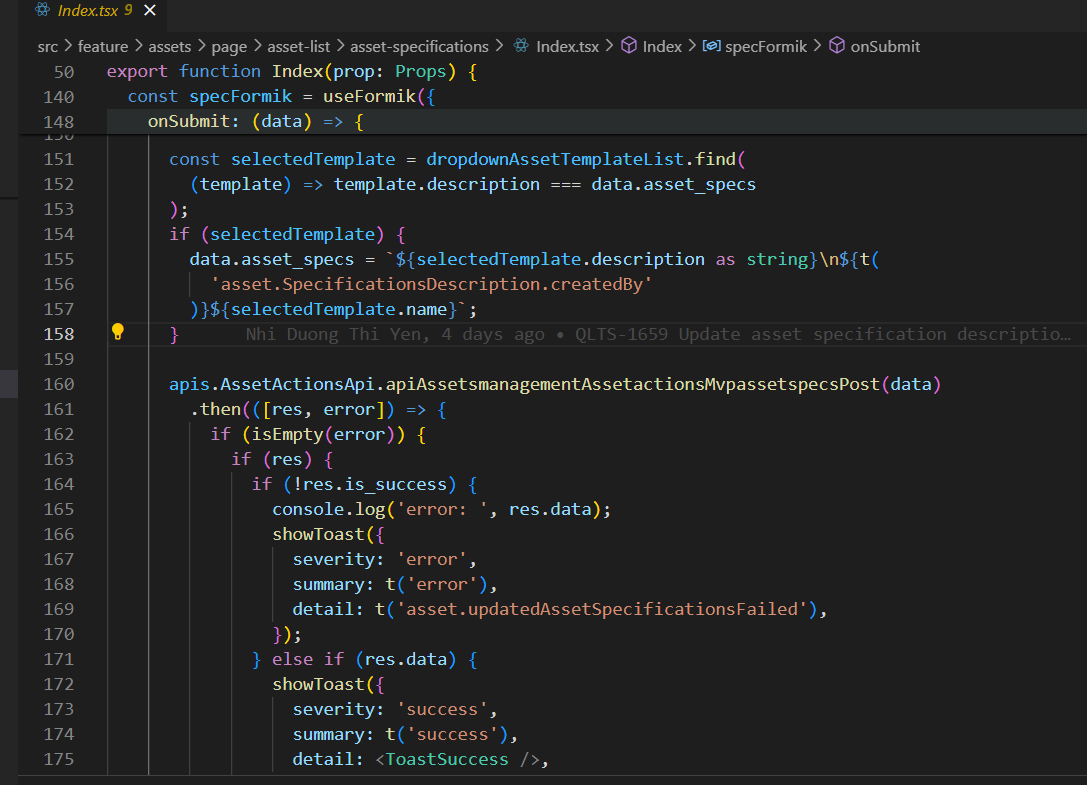Click 'selectedTemplate' on line 151
This screenshot has height=785, width=1087.
coord(313,159)
